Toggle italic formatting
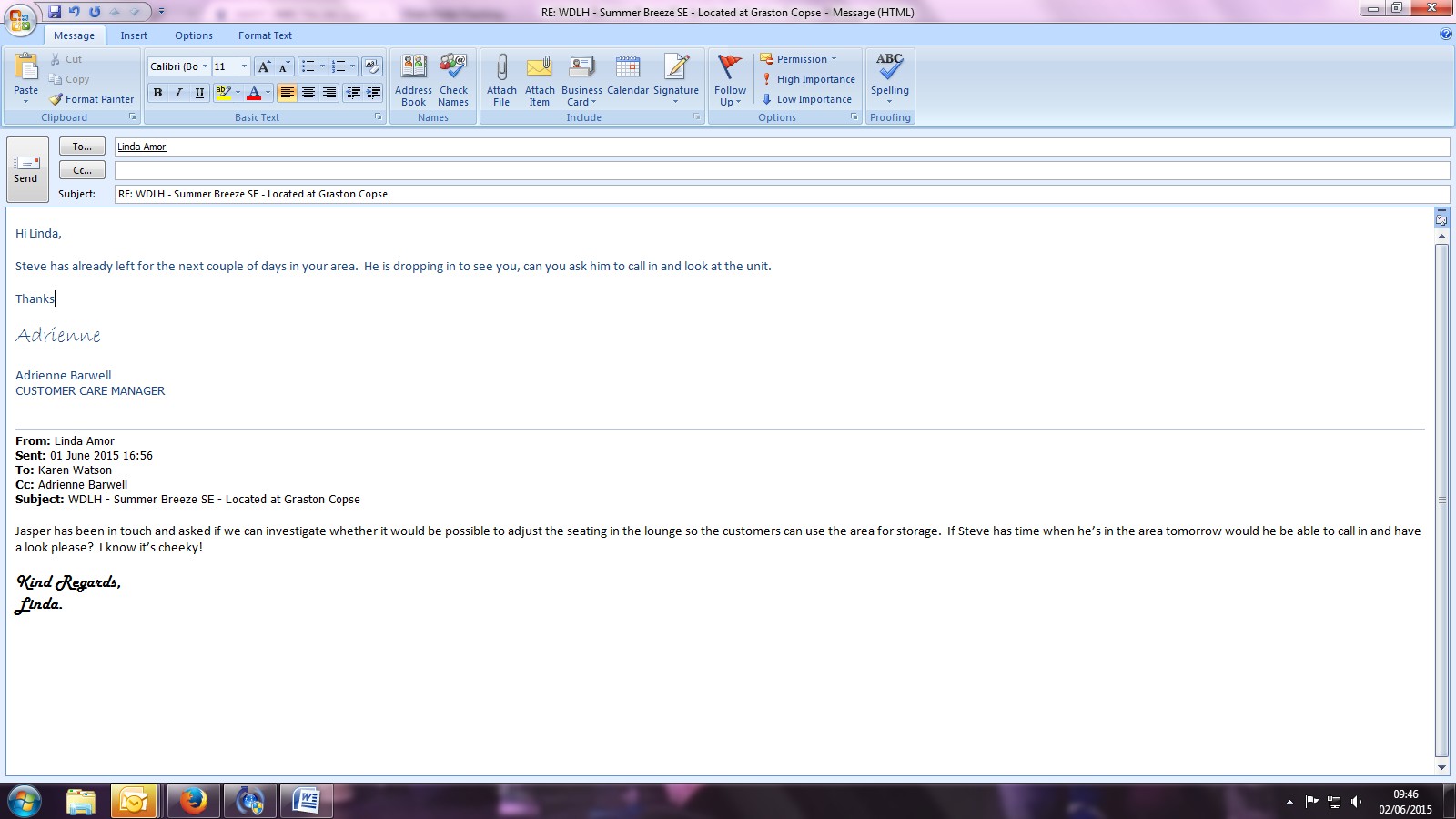Screen dimensions: 1456x819 (x=178, y=93)
